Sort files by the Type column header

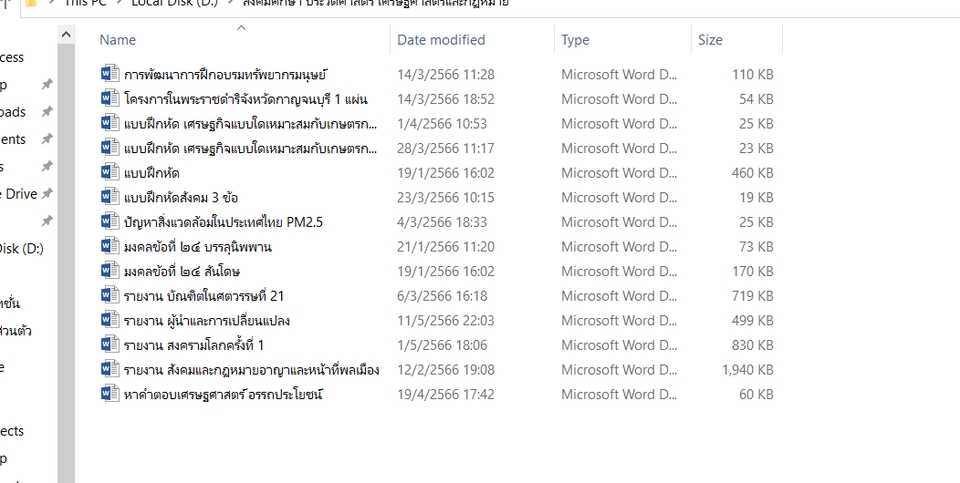pos(575,40)
